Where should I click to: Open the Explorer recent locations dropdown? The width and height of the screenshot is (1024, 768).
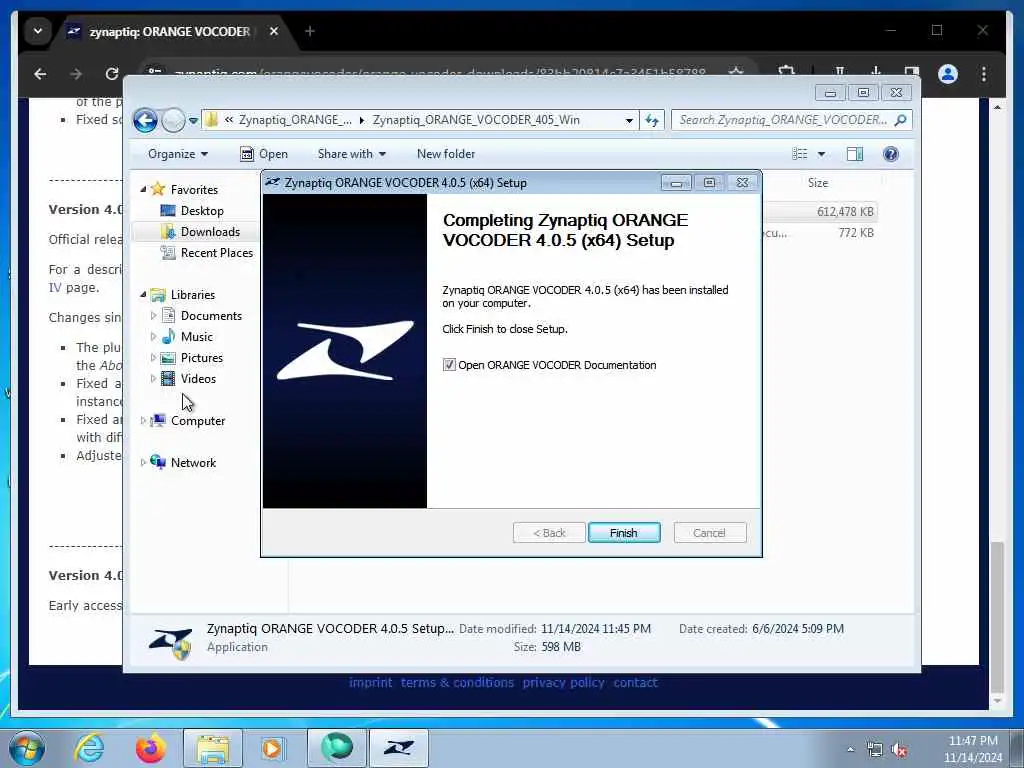coord(193,121)
